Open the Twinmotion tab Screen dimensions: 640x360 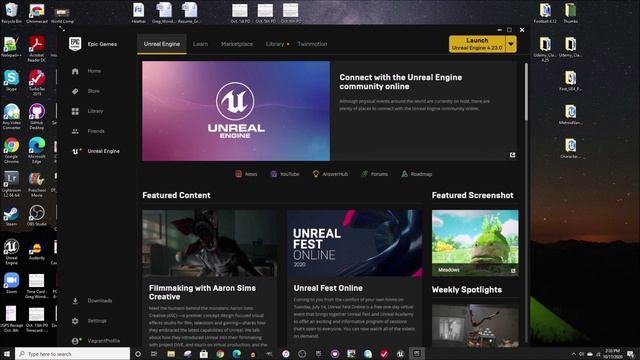312,44
